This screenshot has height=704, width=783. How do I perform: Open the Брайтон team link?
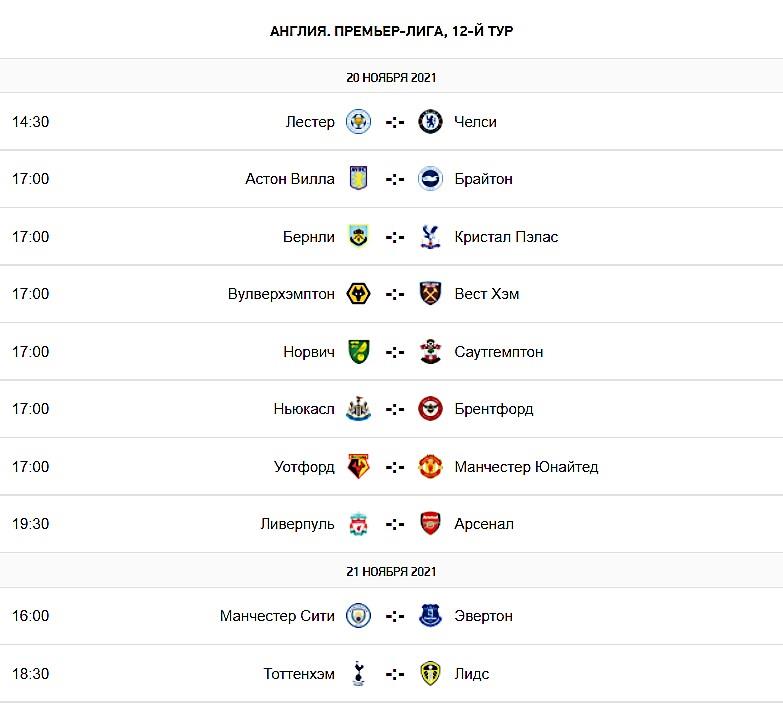point(483,179)
